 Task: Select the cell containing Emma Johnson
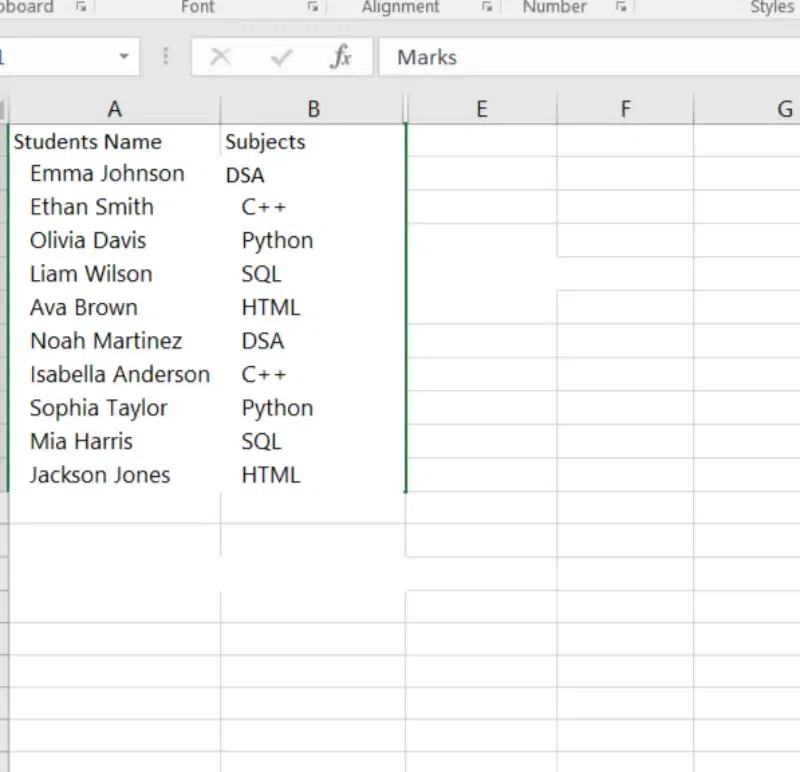pyautogui.click(x=115, y=174)
